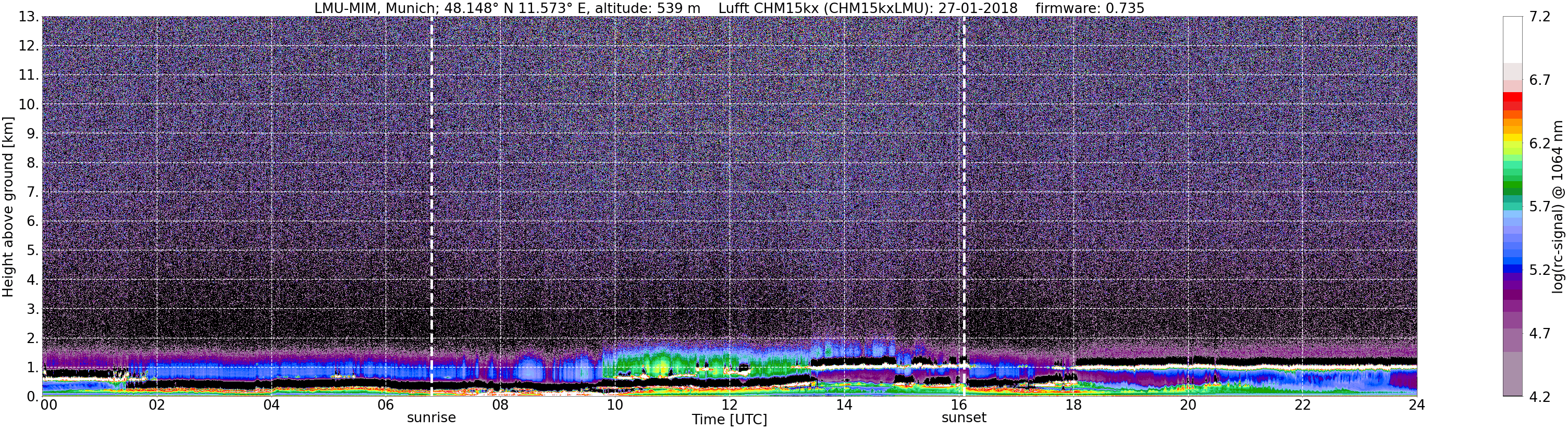Click the 5.2 colorbar tick label
This screenshot has height=430, width=1568.
[1539, 270]
